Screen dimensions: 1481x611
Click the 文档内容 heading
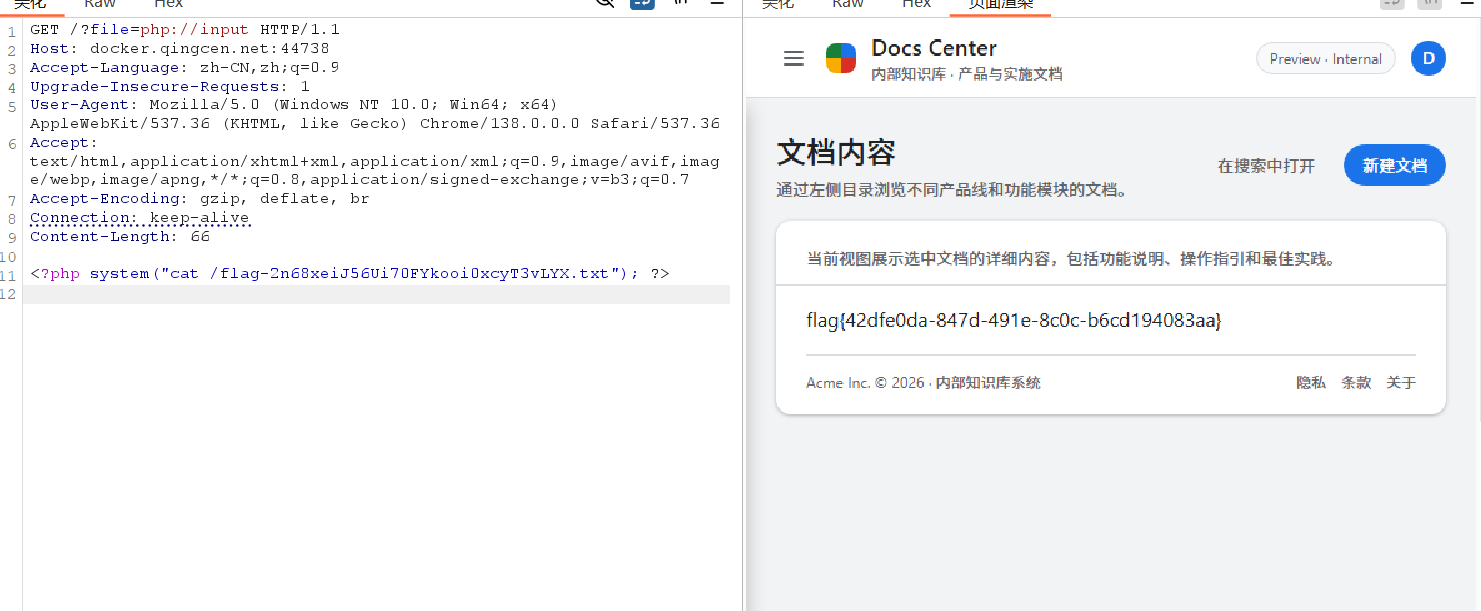coord(836,153)
